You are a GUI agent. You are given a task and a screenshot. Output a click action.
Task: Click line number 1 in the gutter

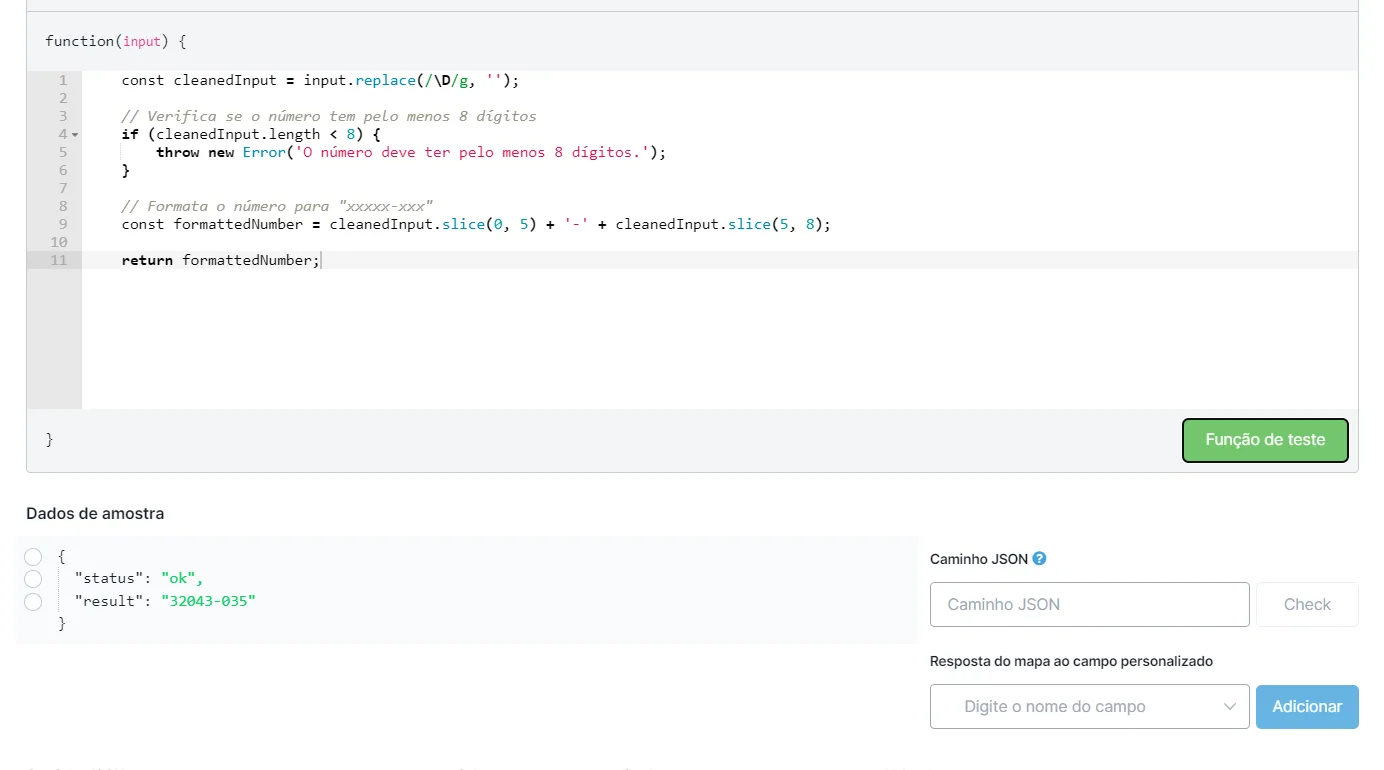[x=63, y=80]
